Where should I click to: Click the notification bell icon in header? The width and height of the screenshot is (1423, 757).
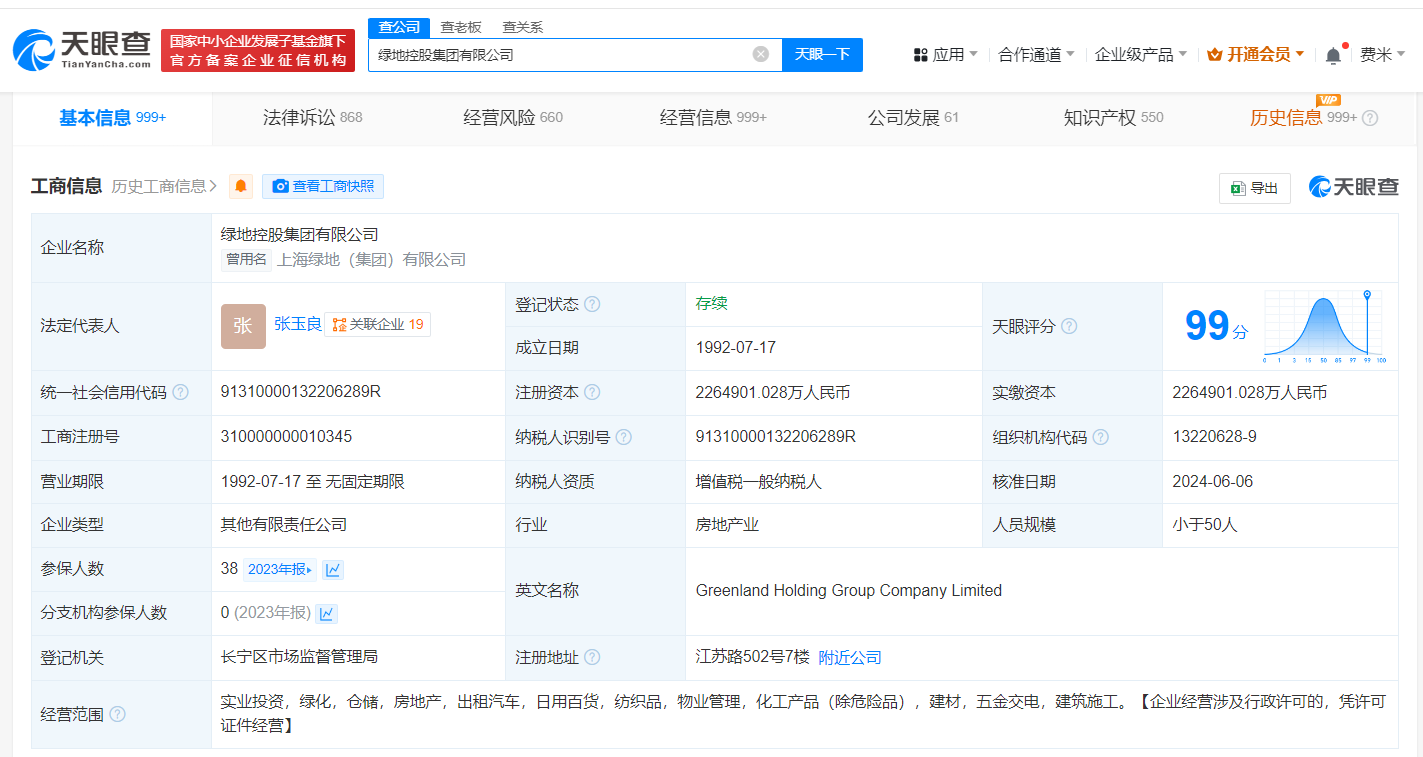(x=1333, y=55)
